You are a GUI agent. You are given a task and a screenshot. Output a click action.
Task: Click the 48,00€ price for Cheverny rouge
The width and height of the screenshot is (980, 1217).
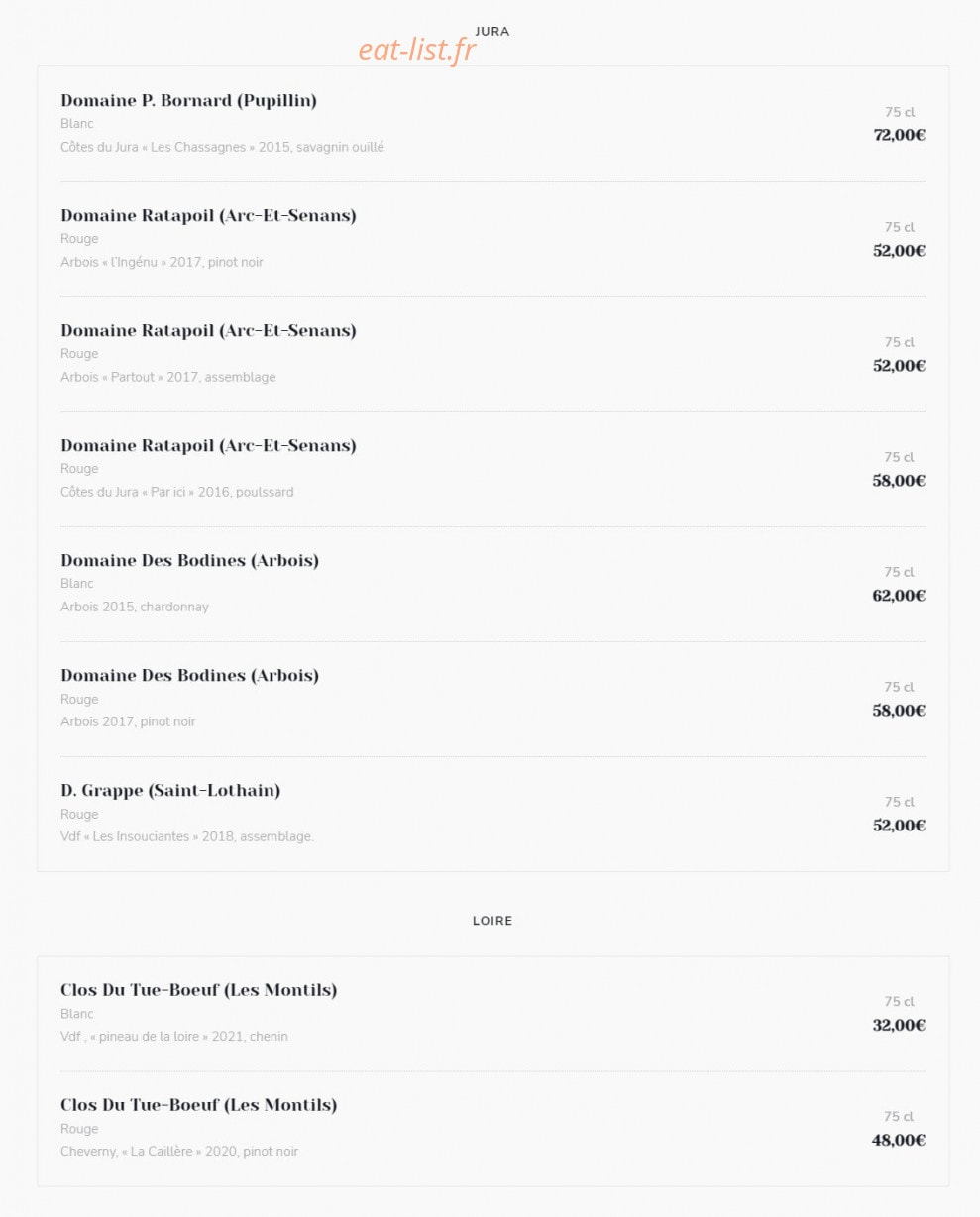(x=899, y=1140)
